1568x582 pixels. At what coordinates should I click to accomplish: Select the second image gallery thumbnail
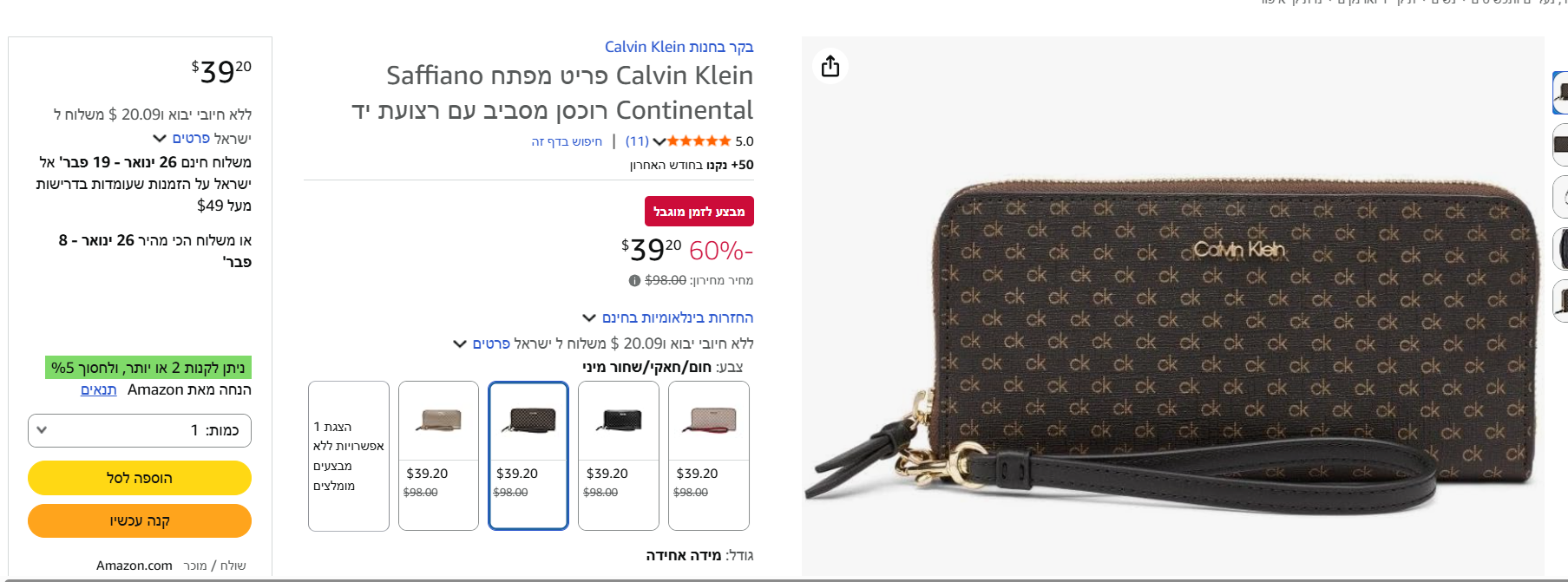(1559, 145)
